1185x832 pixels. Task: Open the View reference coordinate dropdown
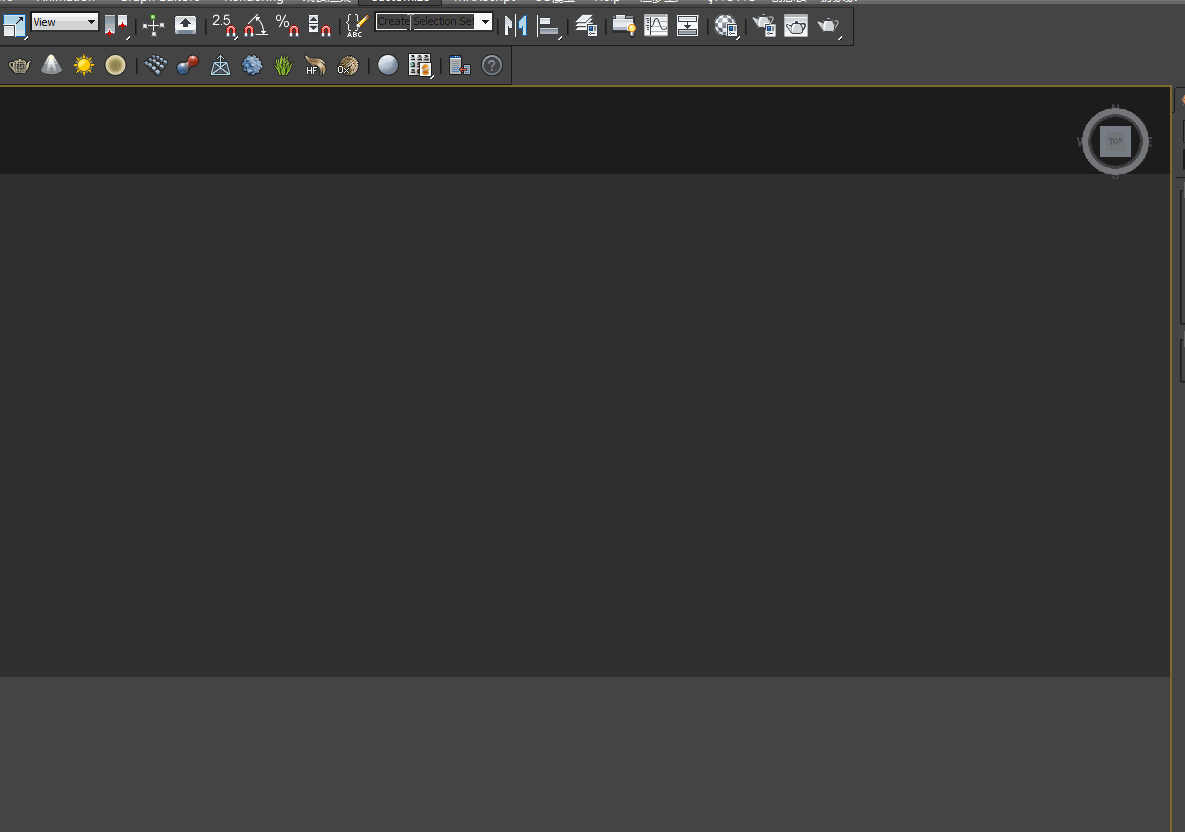click(65, 23)
